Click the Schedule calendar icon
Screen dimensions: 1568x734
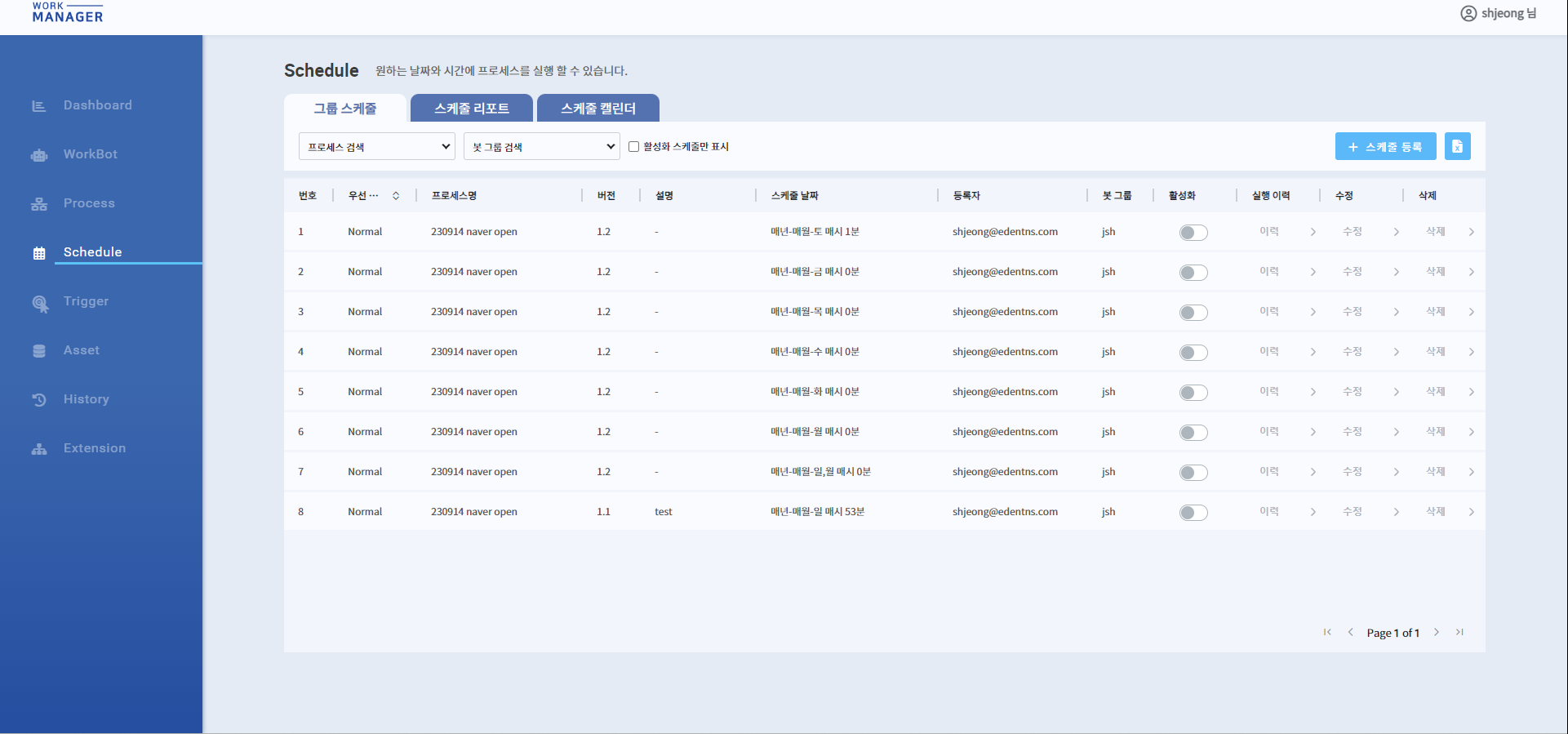pos(38,253)
